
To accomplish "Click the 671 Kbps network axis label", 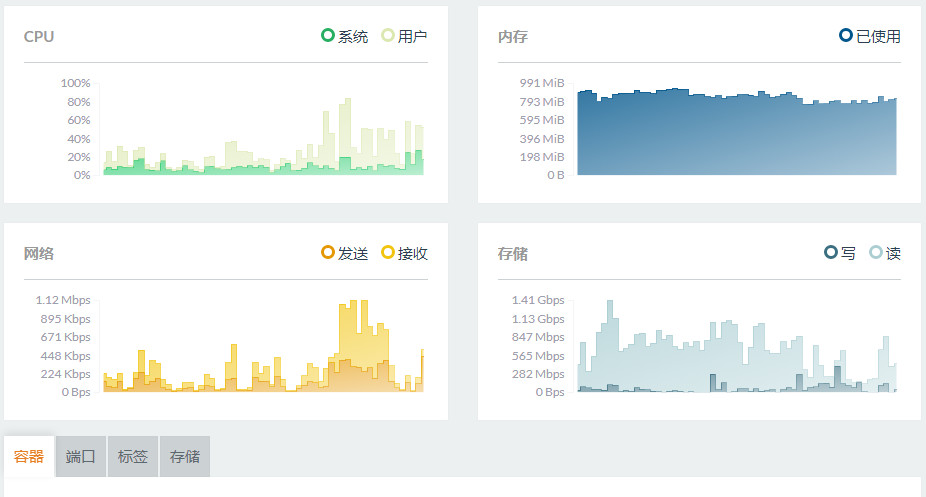I will 66,338.
